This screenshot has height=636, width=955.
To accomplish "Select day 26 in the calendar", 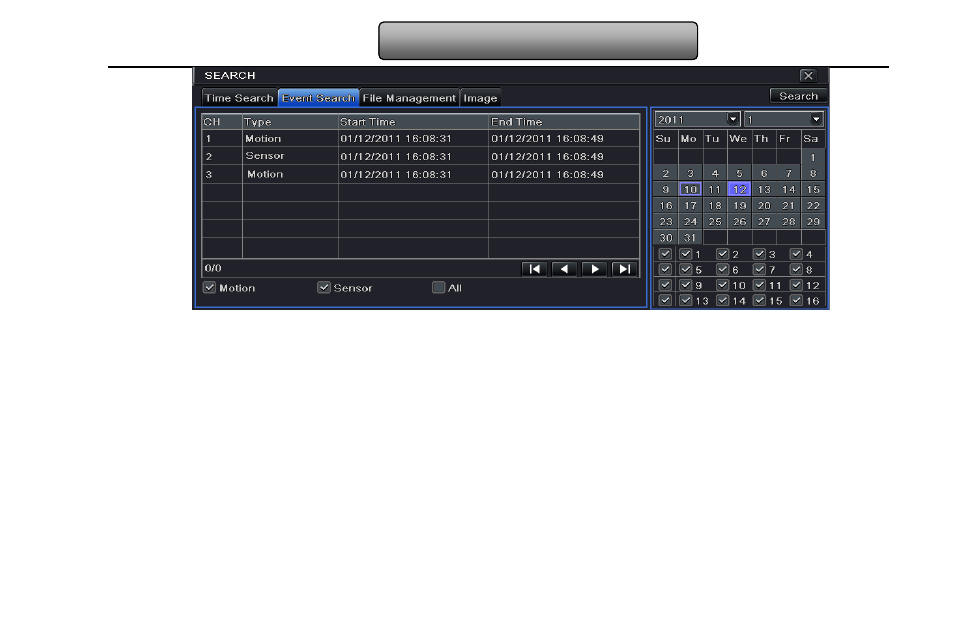I will point(739,222).
